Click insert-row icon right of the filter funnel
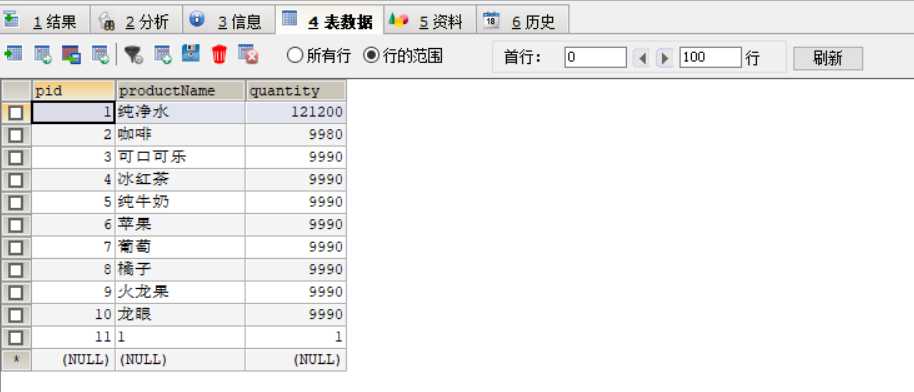This screenshot has height=392, width=914. 162,54
